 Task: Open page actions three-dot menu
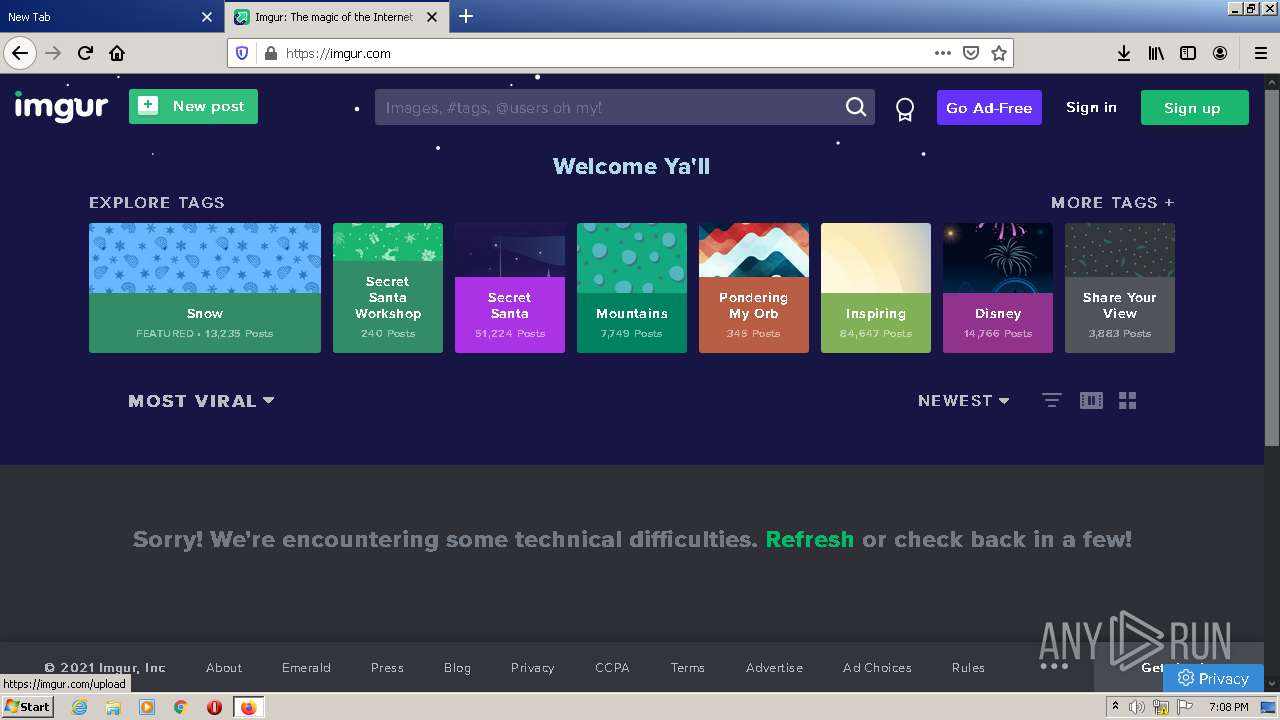coord(942,53)
